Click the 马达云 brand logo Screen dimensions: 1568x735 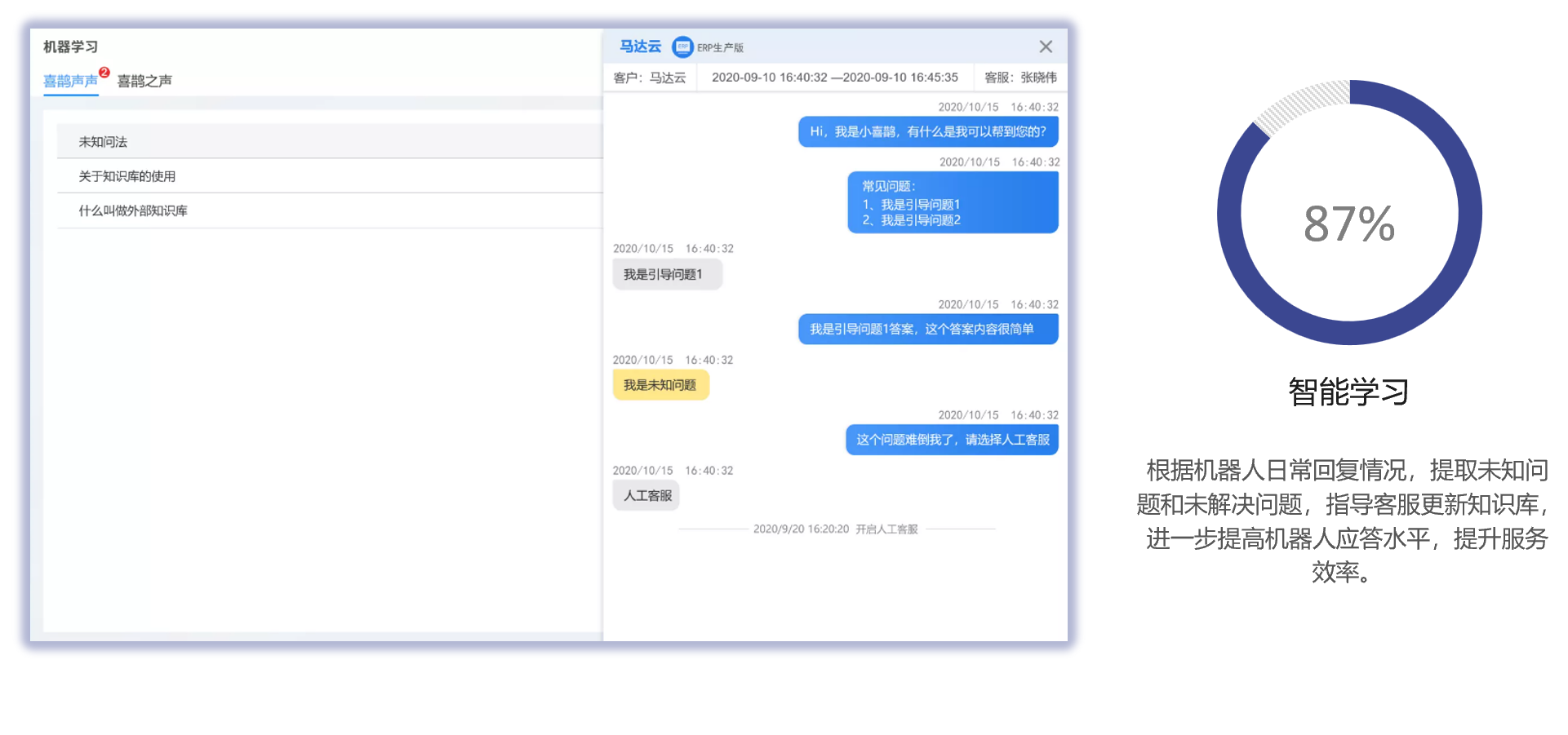click(x=640, y=47)
